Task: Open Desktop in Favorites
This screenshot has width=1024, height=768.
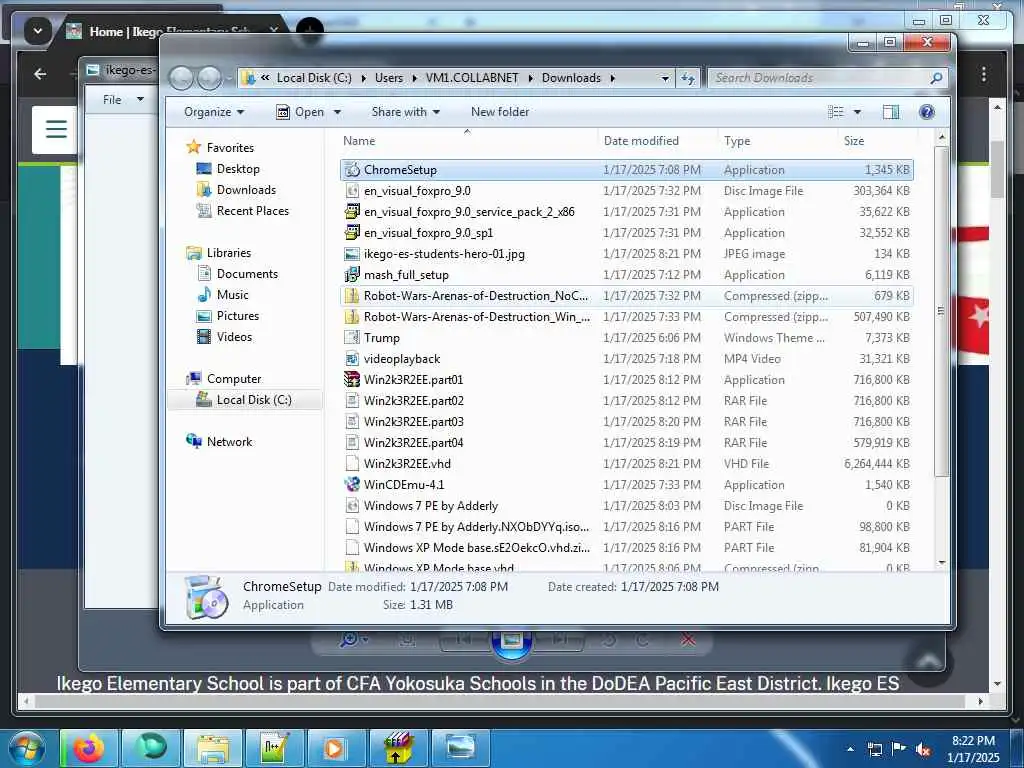Action: point(238,168)
